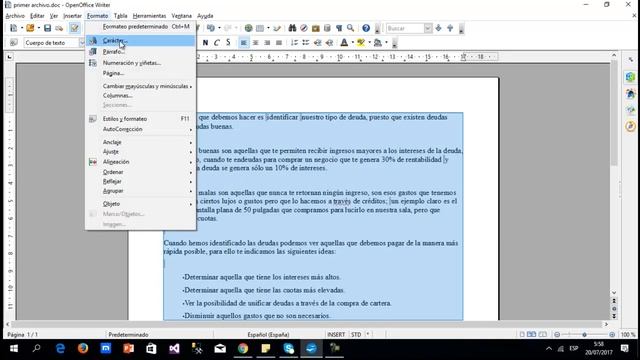Open highlighting color dropdown arrow
Image resolution: width=640 pixels, height=360 pixels.
(x=369, y=42)
